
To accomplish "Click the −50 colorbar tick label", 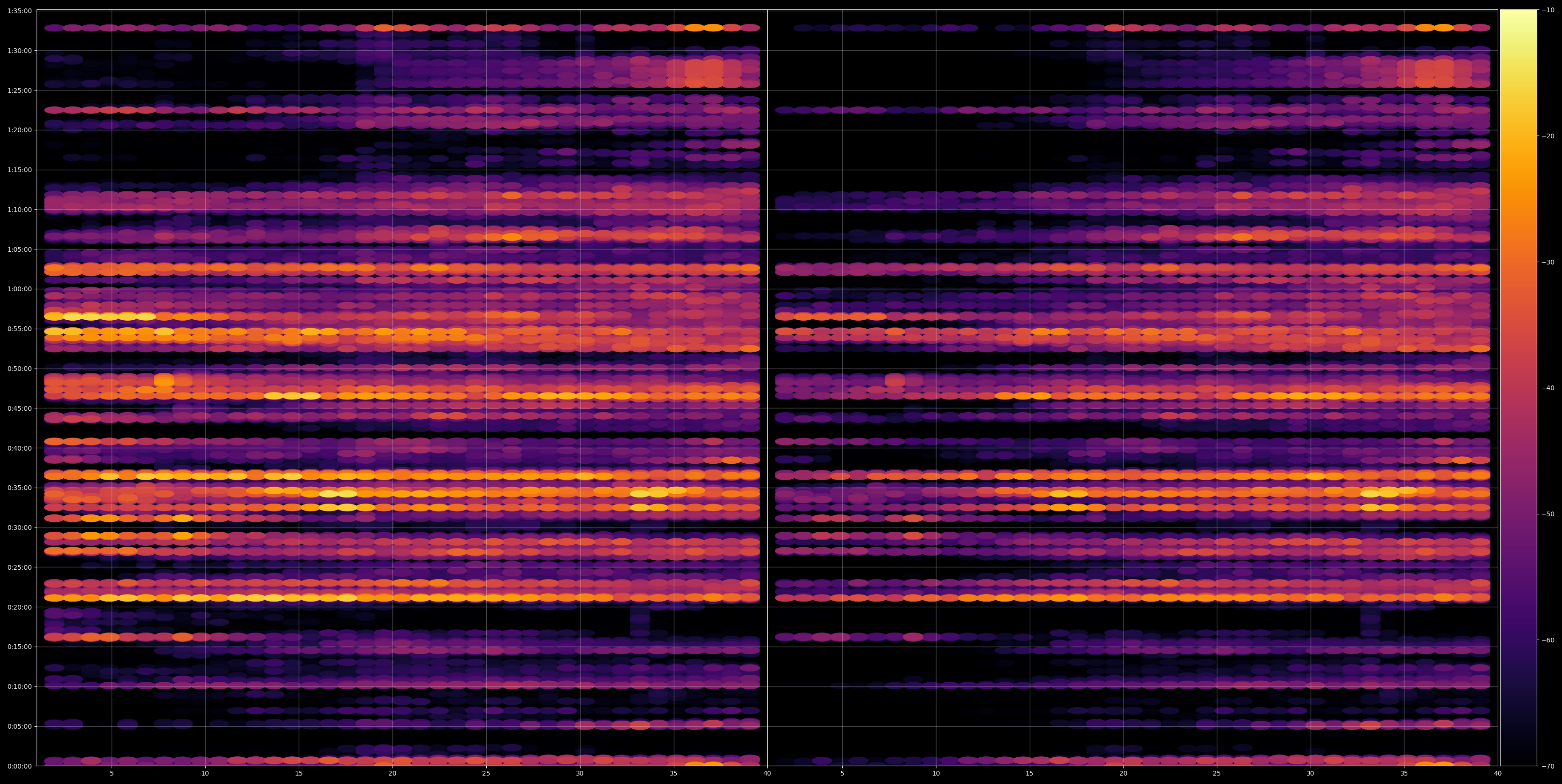I will [1548, 514].
